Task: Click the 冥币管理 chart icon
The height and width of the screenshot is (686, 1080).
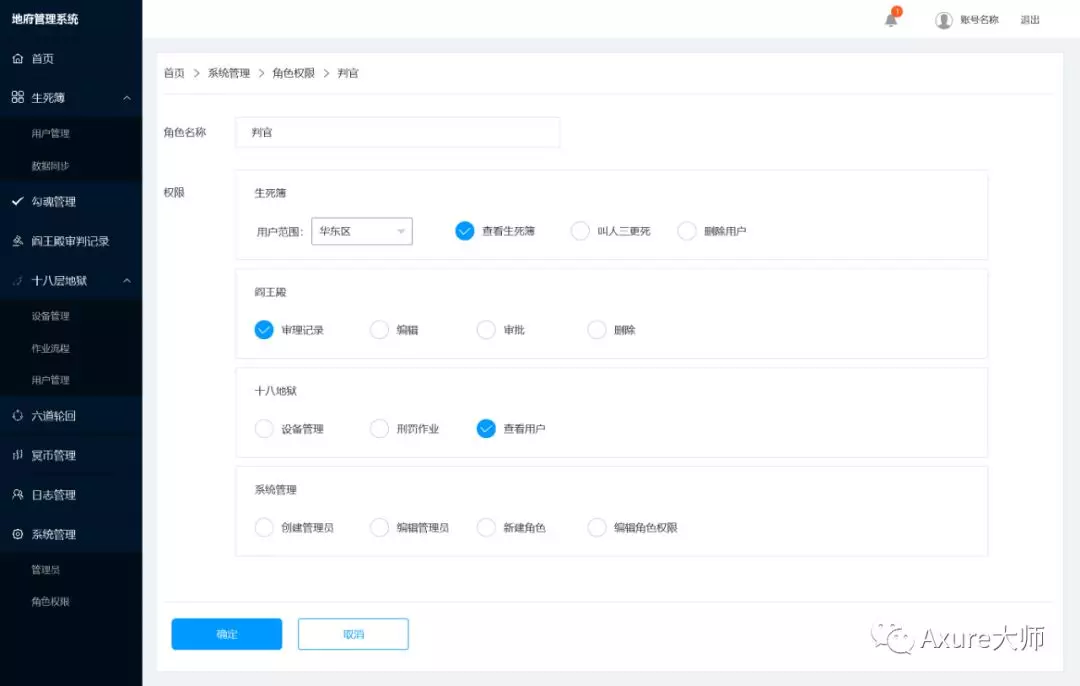Action: point(18,455)
